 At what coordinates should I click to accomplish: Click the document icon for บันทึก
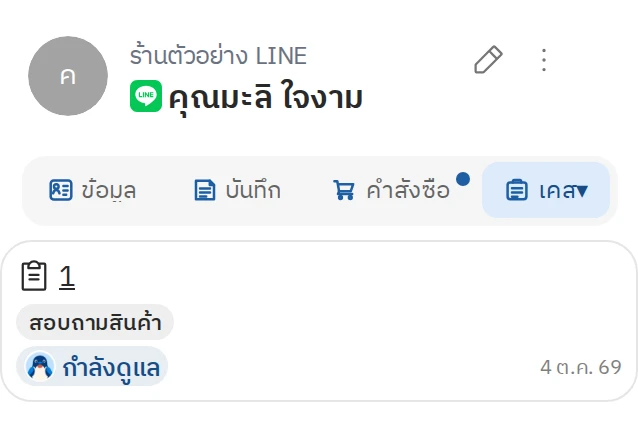[205, 190]
